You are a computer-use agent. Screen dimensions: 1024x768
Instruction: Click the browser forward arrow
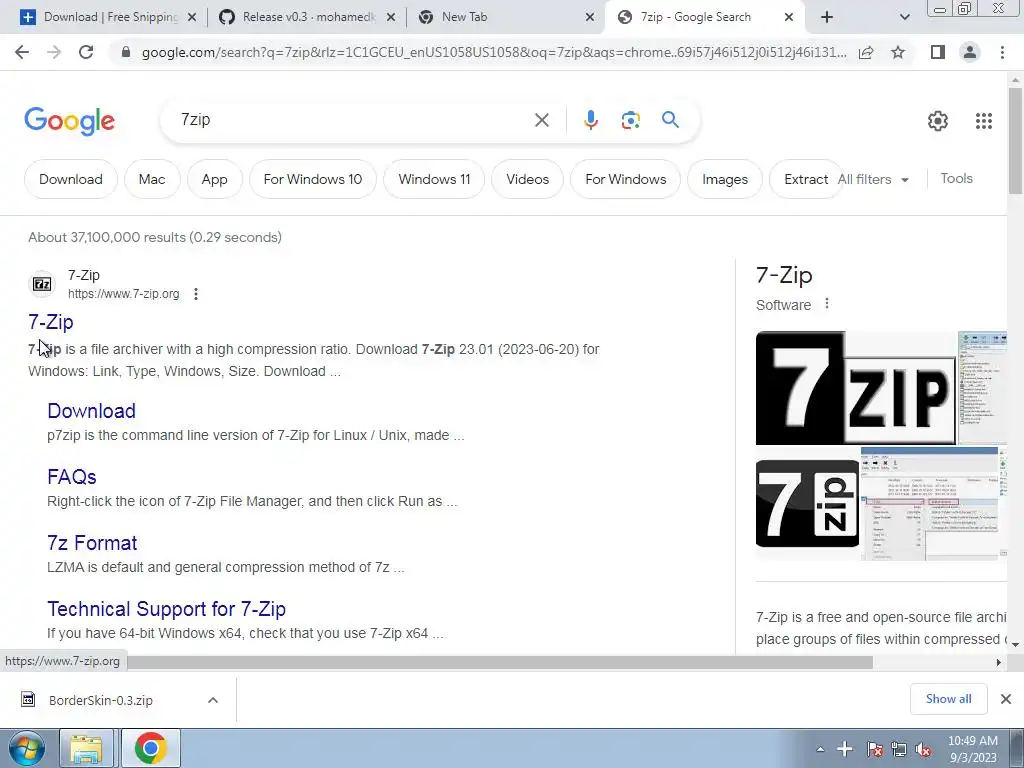click(54, 52)
